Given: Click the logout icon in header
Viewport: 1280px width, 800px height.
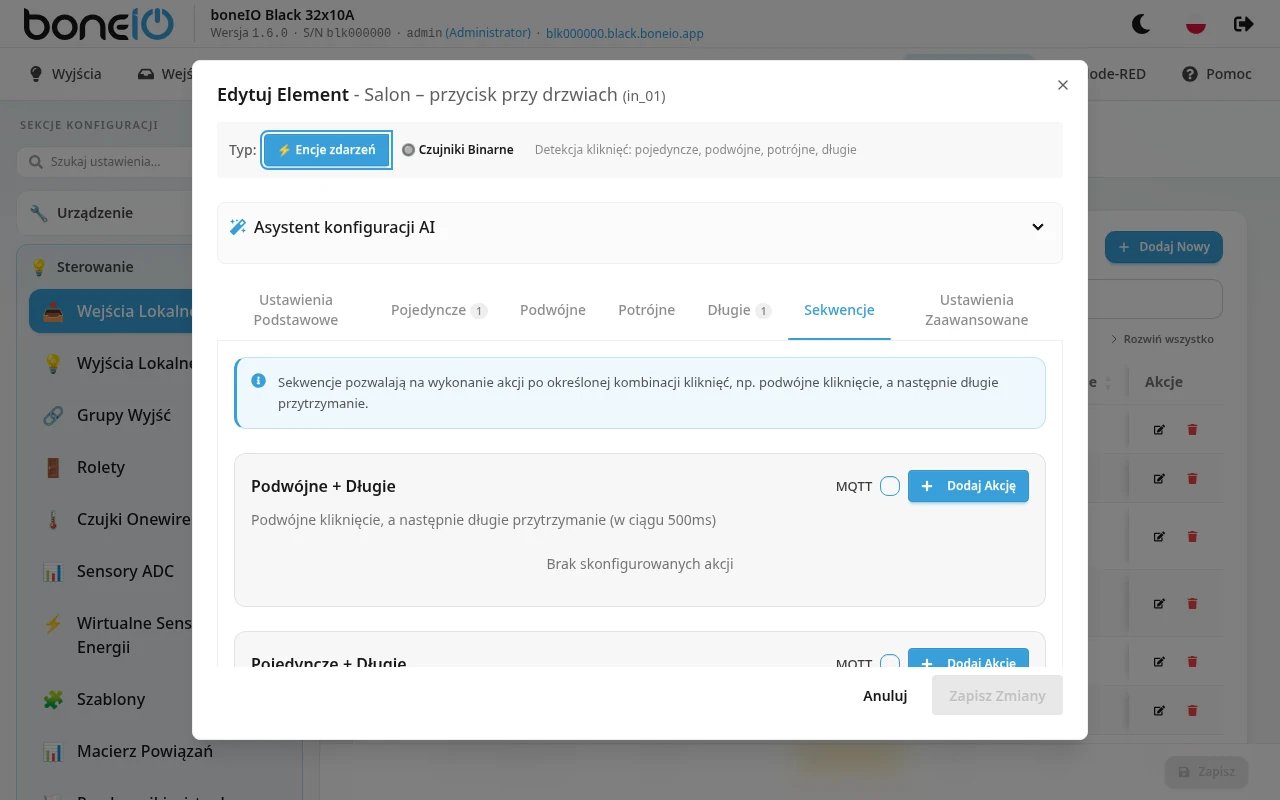Looking at the screenshot, I should [x=1243, y=23].
